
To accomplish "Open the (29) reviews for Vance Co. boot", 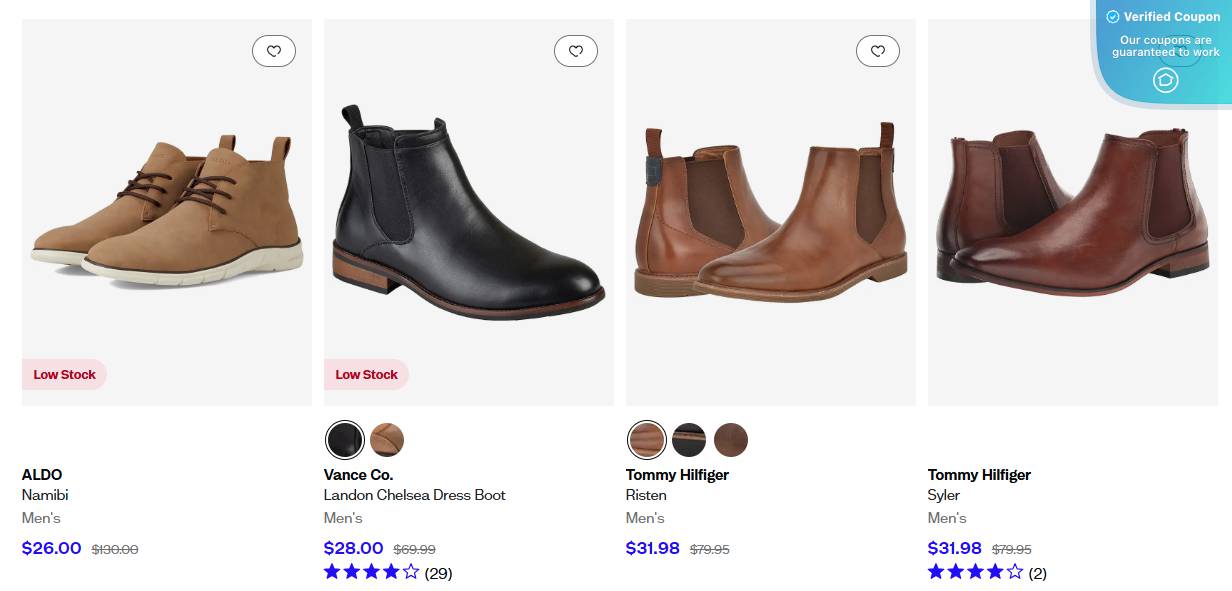I will [440, 573].
